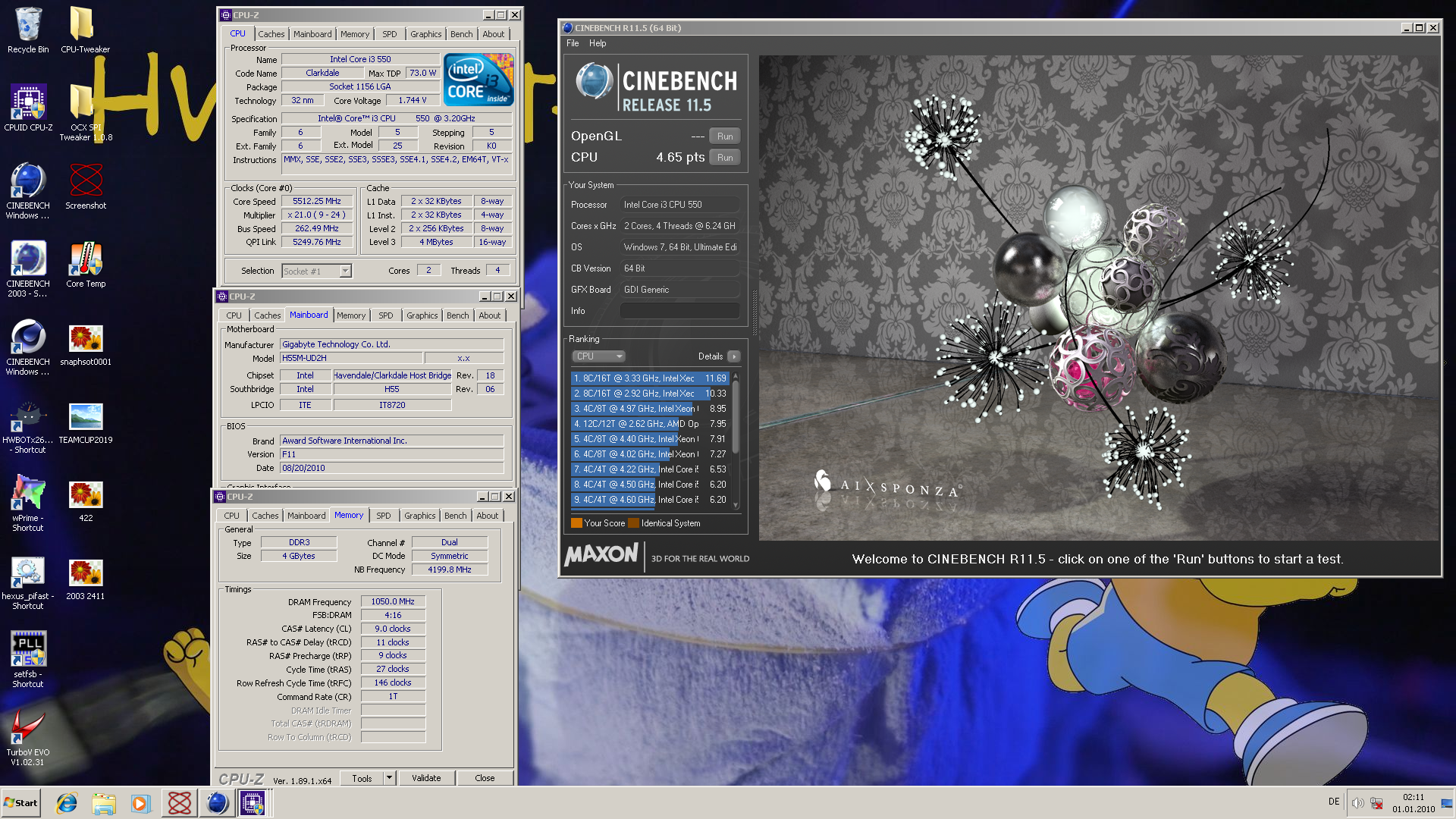Viewport: 1456px width, 819px height.
Task: Select ranking entry 8C/16T @ 3.33 GHz
Action: pyautogui.click(x=650, y=378)
